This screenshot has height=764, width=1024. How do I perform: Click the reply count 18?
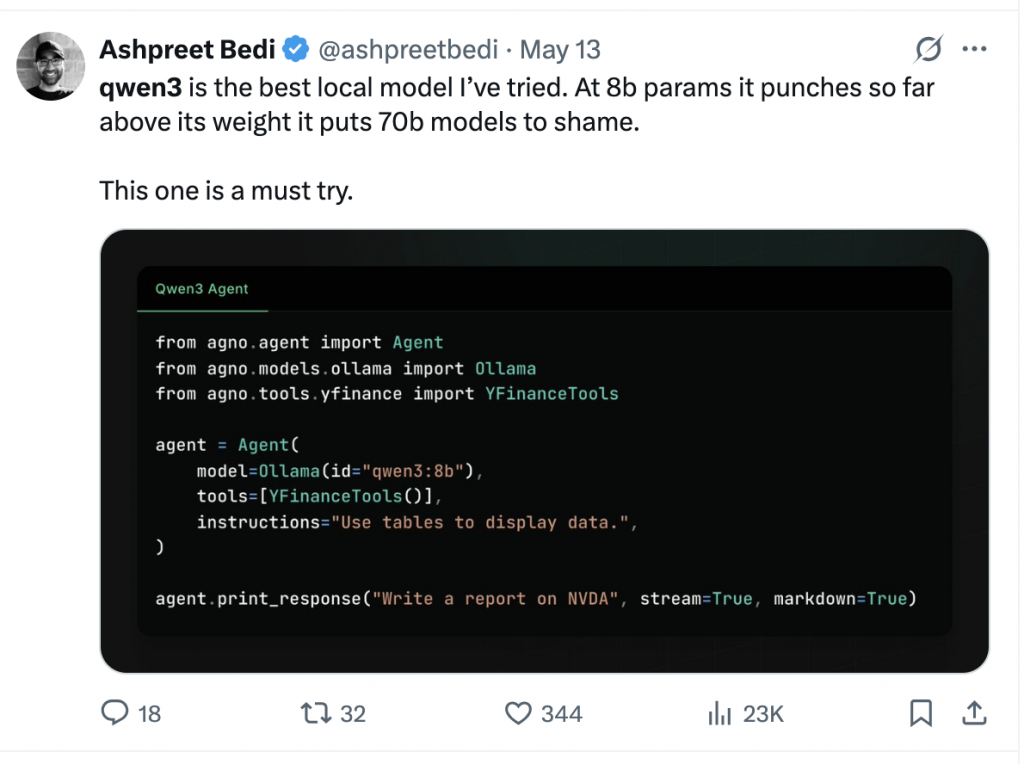click(149, 713)
